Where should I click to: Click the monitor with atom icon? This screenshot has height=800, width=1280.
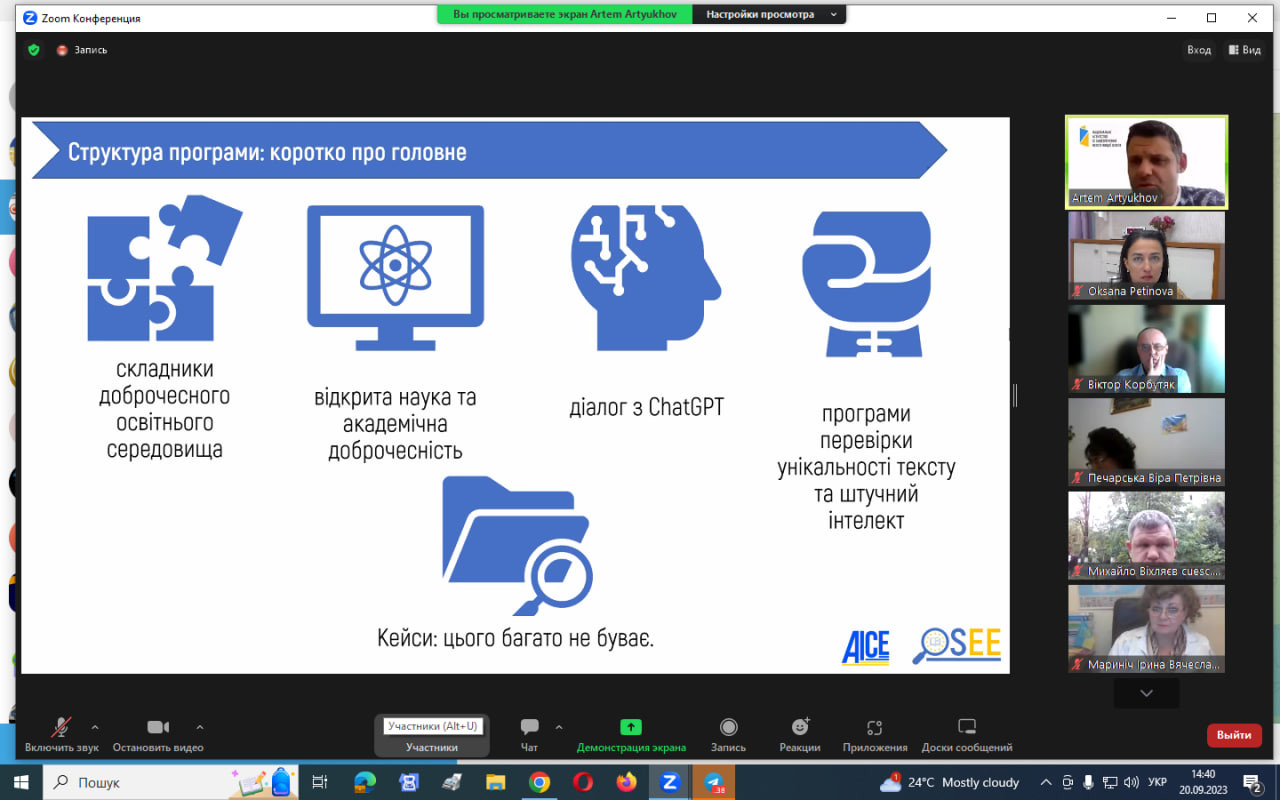coord(395,277)
